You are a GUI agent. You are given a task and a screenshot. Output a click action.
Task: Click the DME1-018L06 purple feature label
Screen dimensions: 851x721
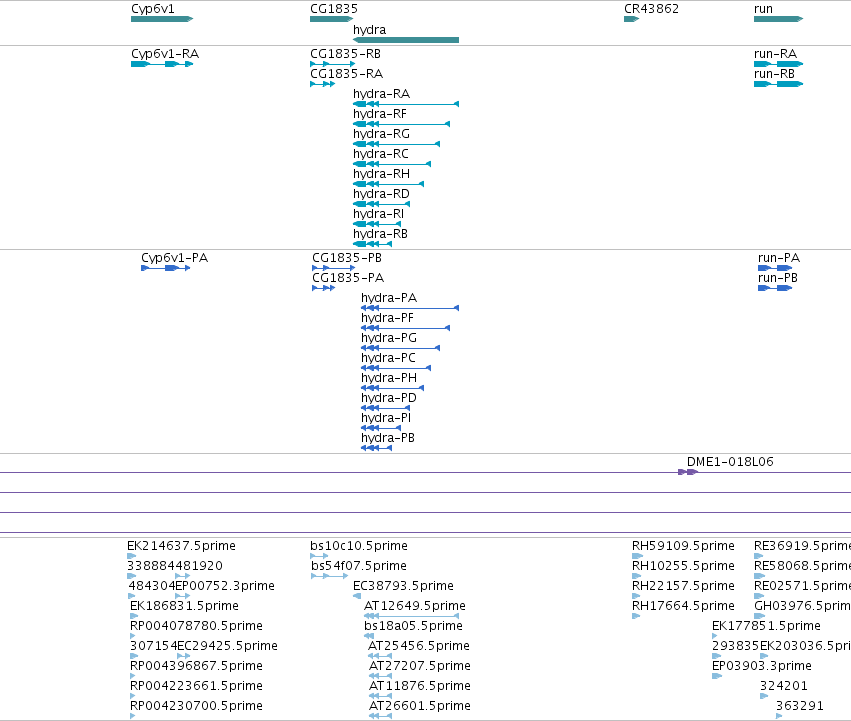pos(730,462)
